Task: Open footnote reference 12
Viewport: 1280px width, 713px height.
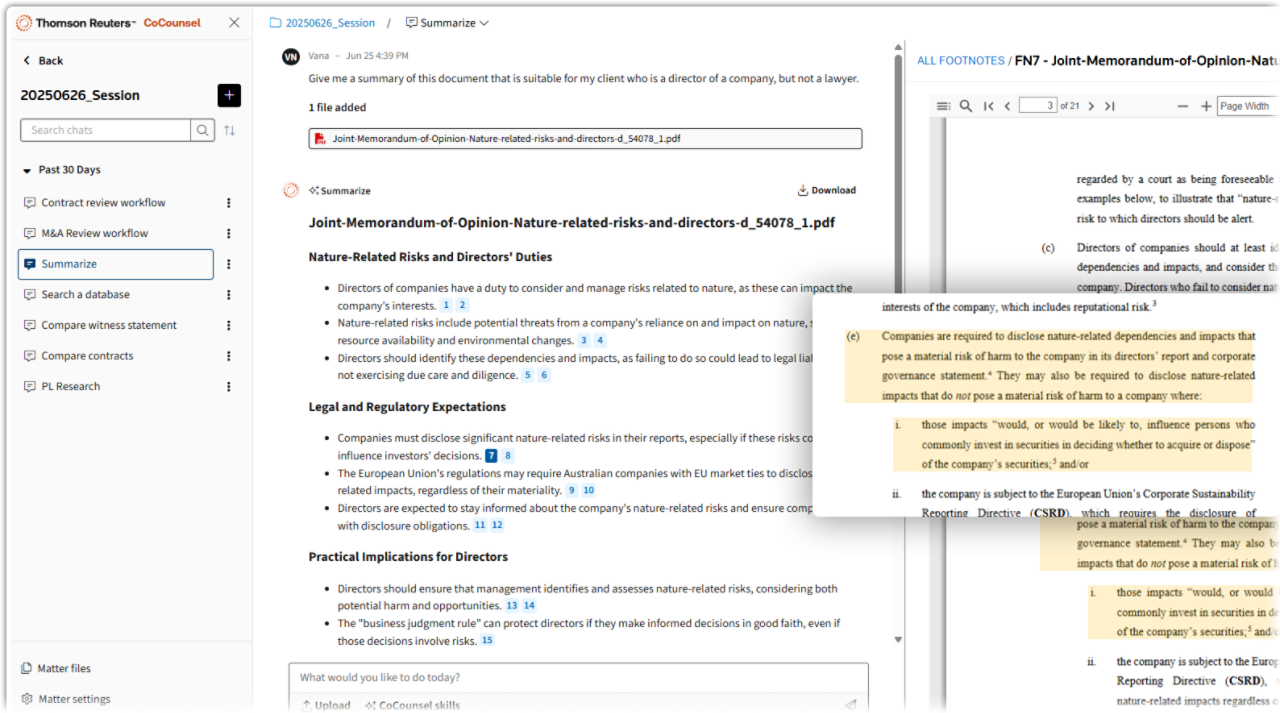Action: (x=497, y=526)
